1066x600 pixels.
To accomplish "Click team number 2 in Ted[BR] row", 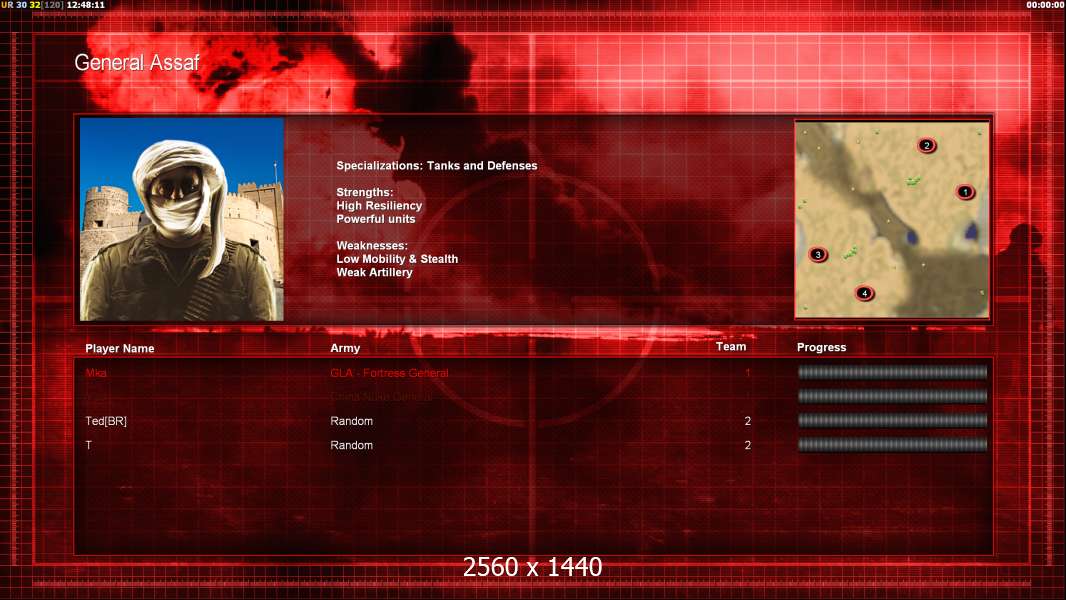I will [x=747, y=421].
